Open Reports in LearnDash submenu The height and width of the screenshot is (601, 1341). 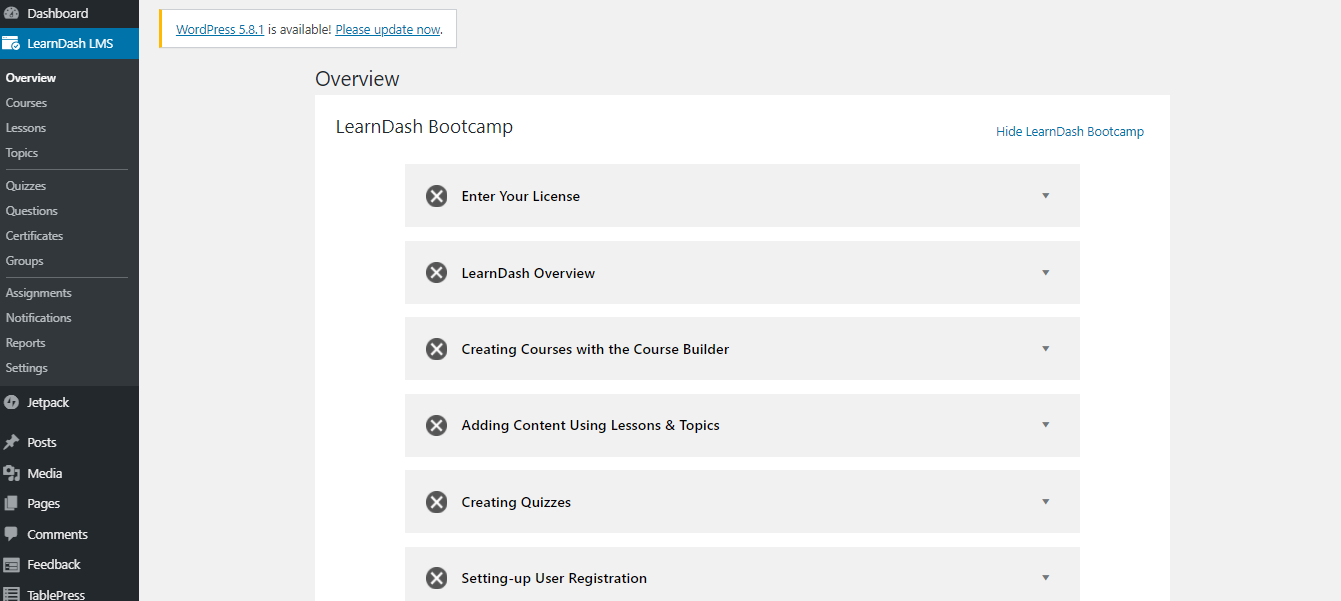[26, 343]
